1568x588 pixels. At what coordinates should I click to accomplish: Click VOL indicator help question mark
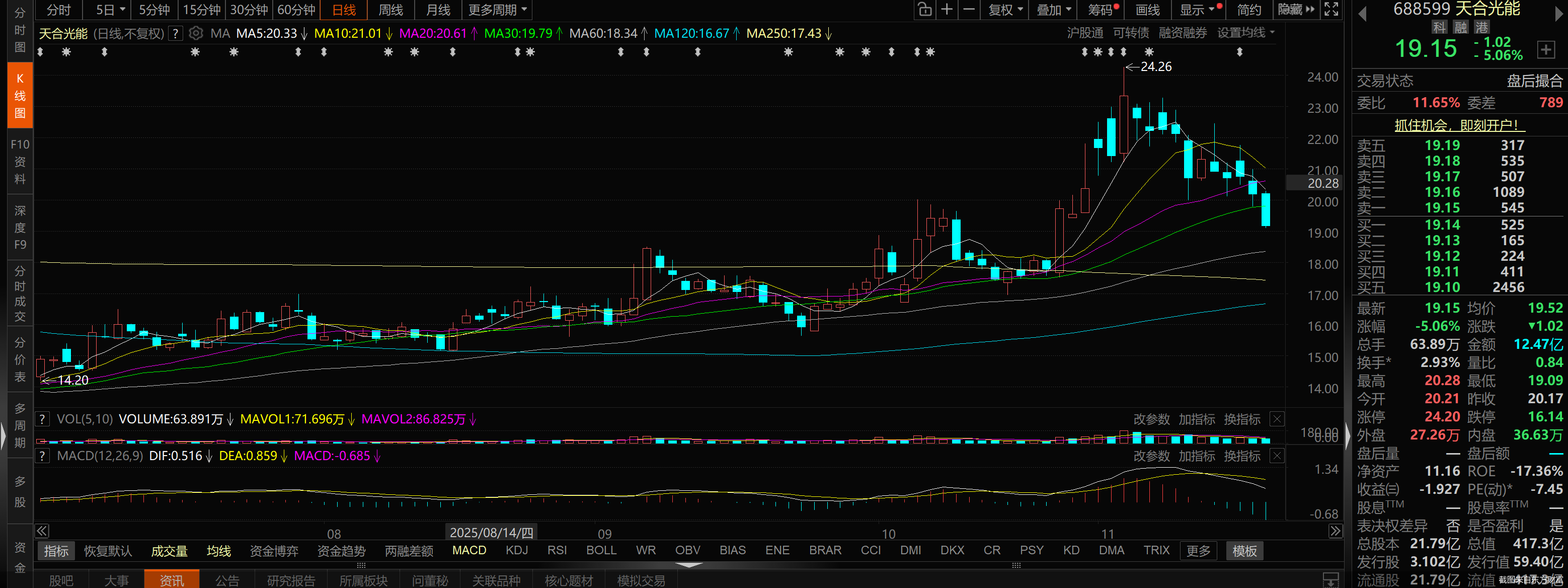tap(42, 419)
